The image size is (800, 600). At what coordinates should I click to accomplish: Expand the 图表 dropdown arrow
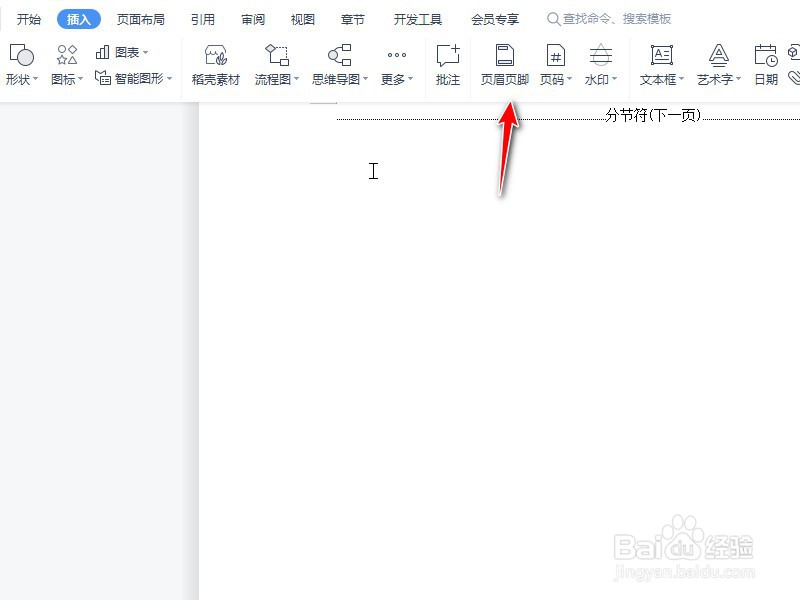[145, 52]
